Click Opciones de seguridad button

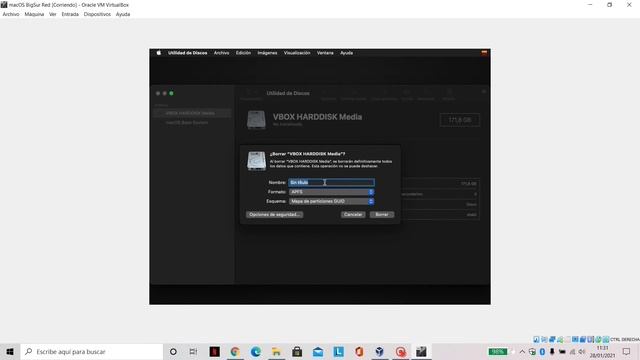[x=274, y=214]
